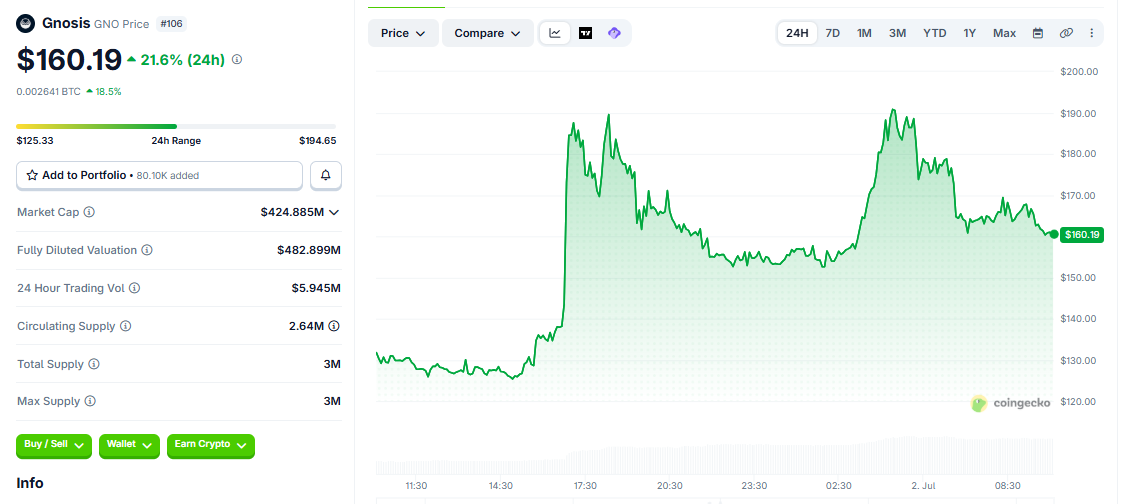Viewport: 1122px width, 504px height.
Task: Open Buy / Sell dropdown
Action: (54, 445)
